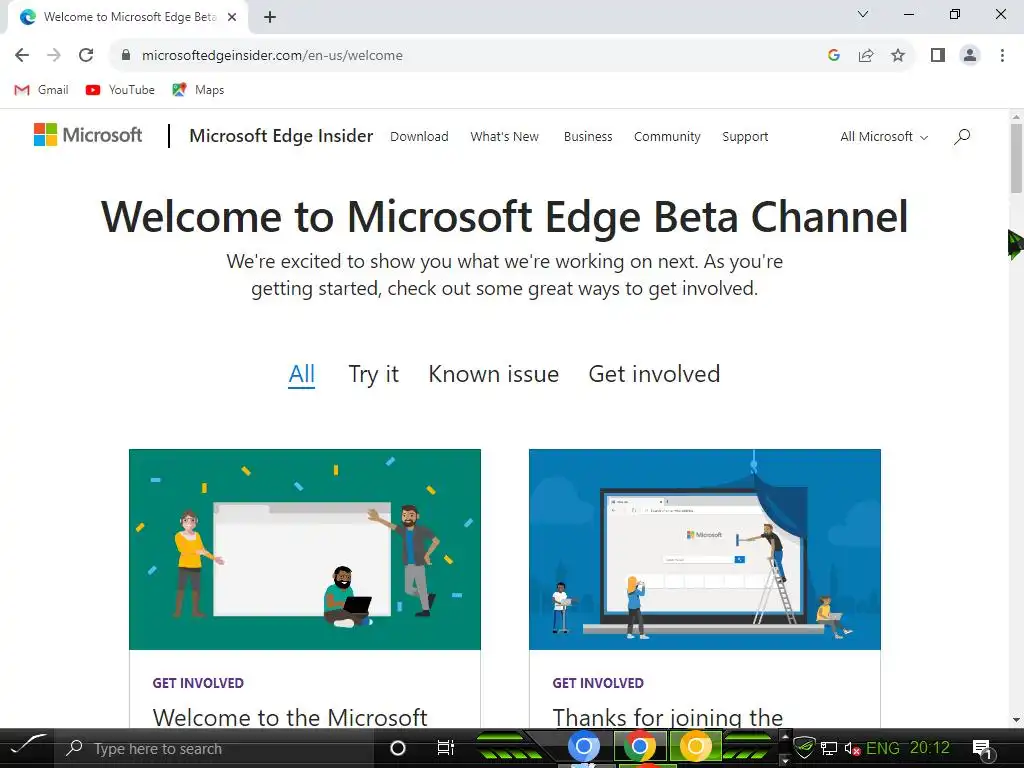
Task: Open the yellow Chrome Canary taskbar icon
Action: click(x=696, y=746)
